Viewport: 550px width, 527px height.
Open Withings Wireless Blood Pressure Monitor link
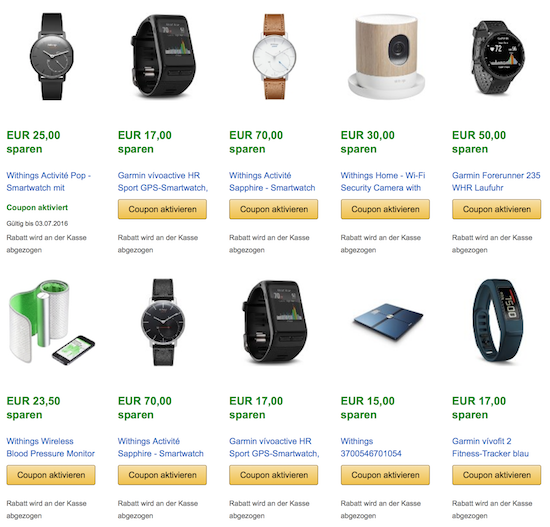[x=51, y=447]
